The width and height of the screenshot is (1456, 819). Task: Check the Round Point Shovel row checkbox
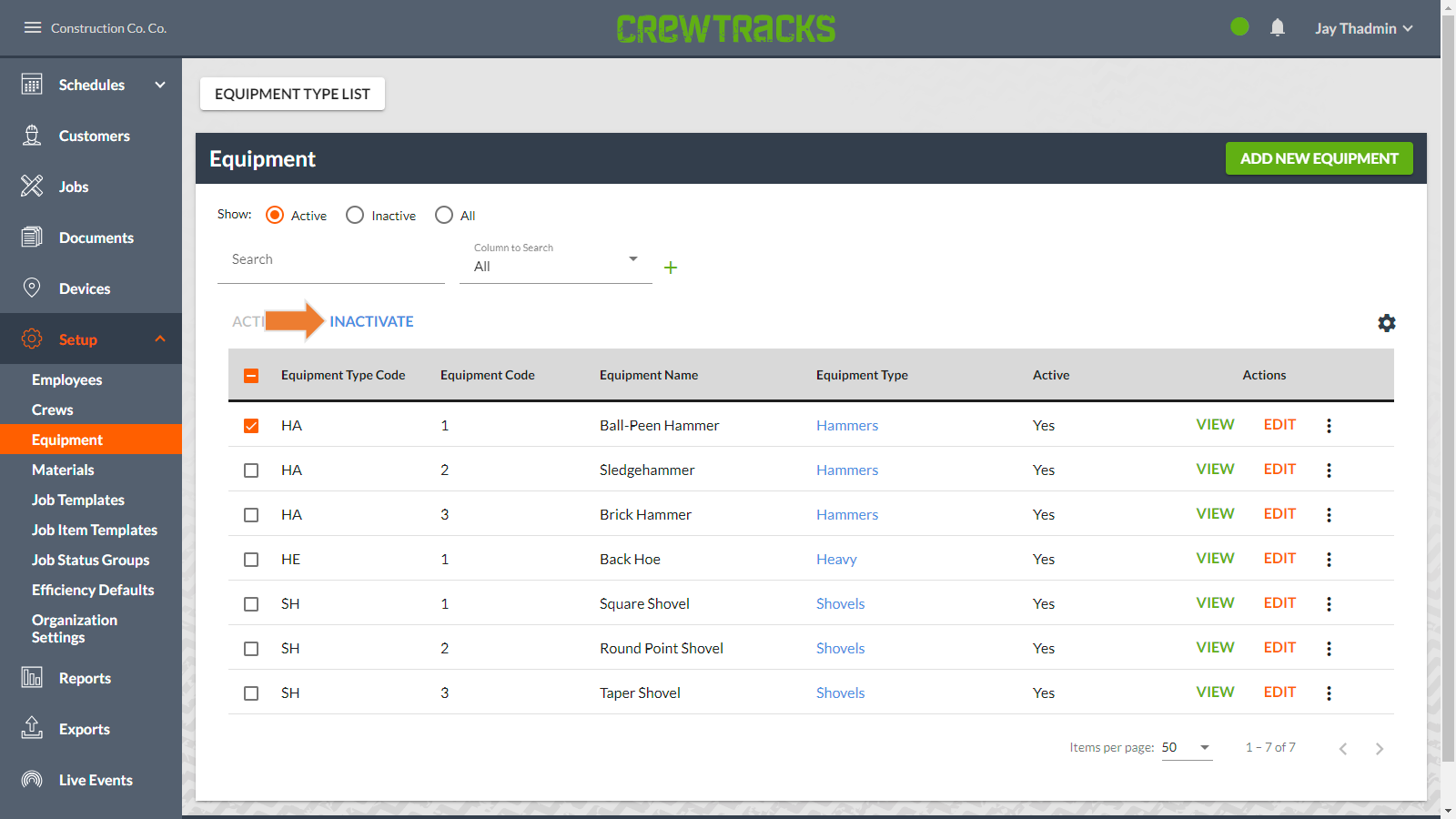tap(251, 649)
